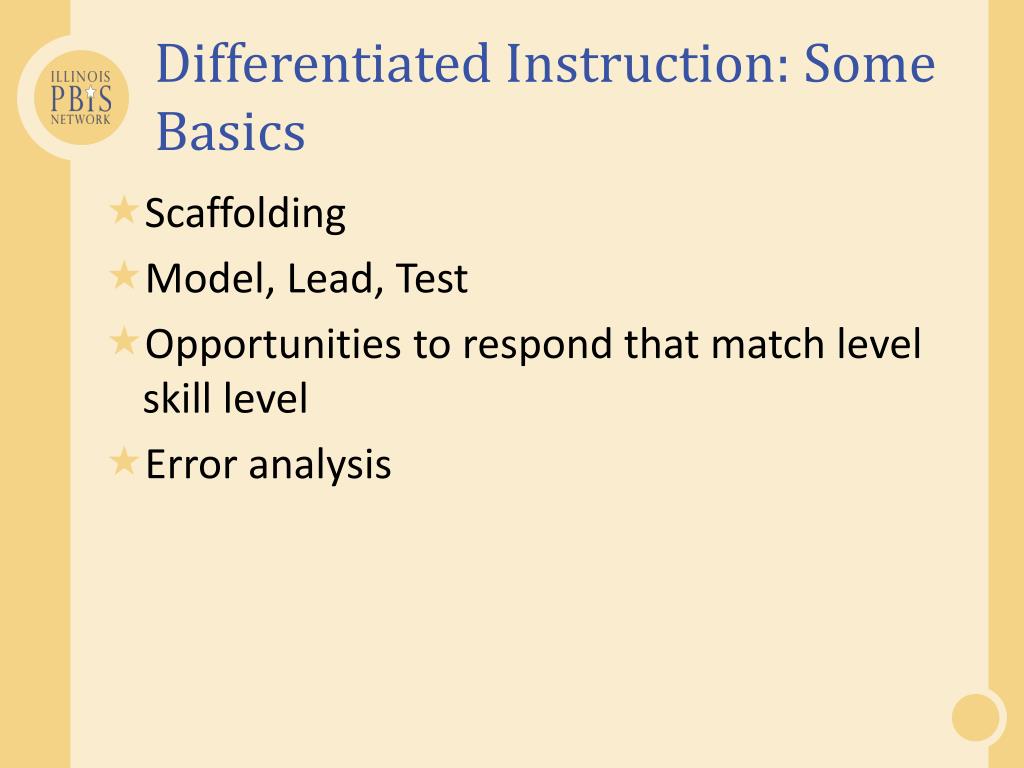The height and width of the screenshot is (768, 1024).
Task: Click the Error analysis text
Action: [268, 465]
